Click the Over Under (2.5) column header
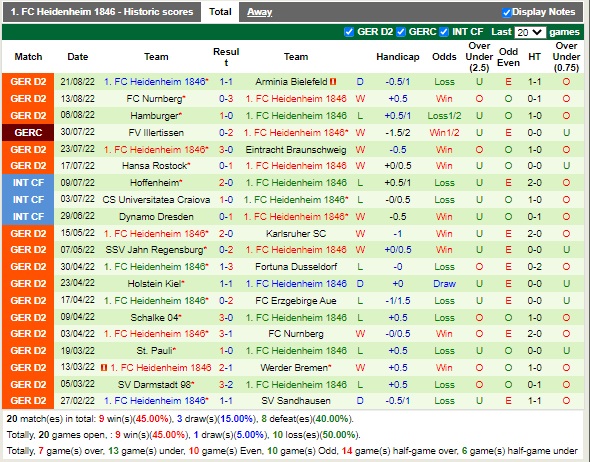 479,57
